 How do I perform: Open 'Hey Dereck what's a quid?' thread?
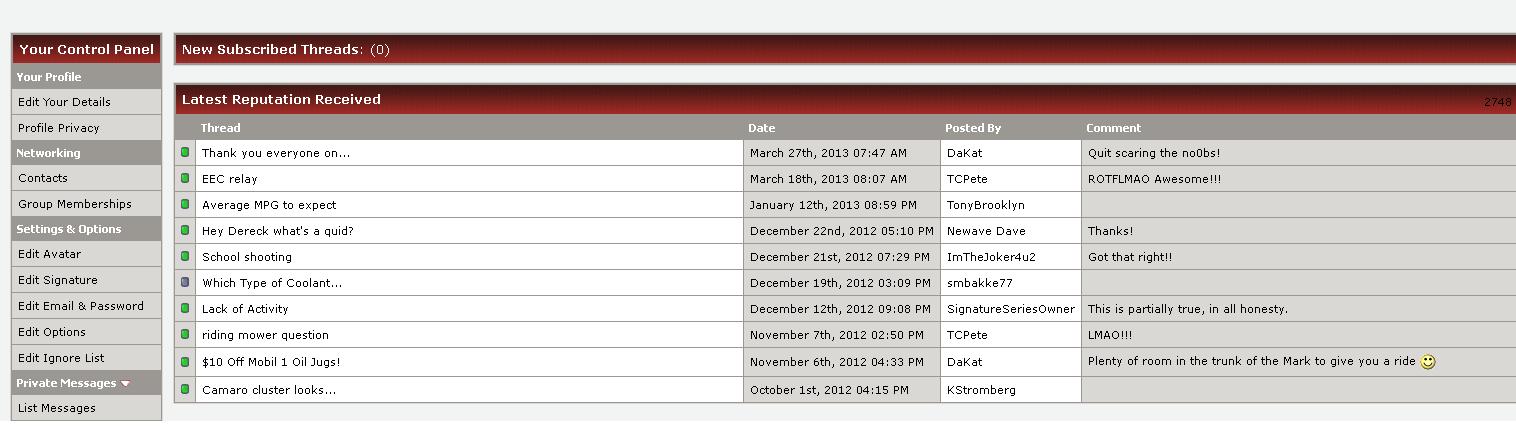coord(278,231)
